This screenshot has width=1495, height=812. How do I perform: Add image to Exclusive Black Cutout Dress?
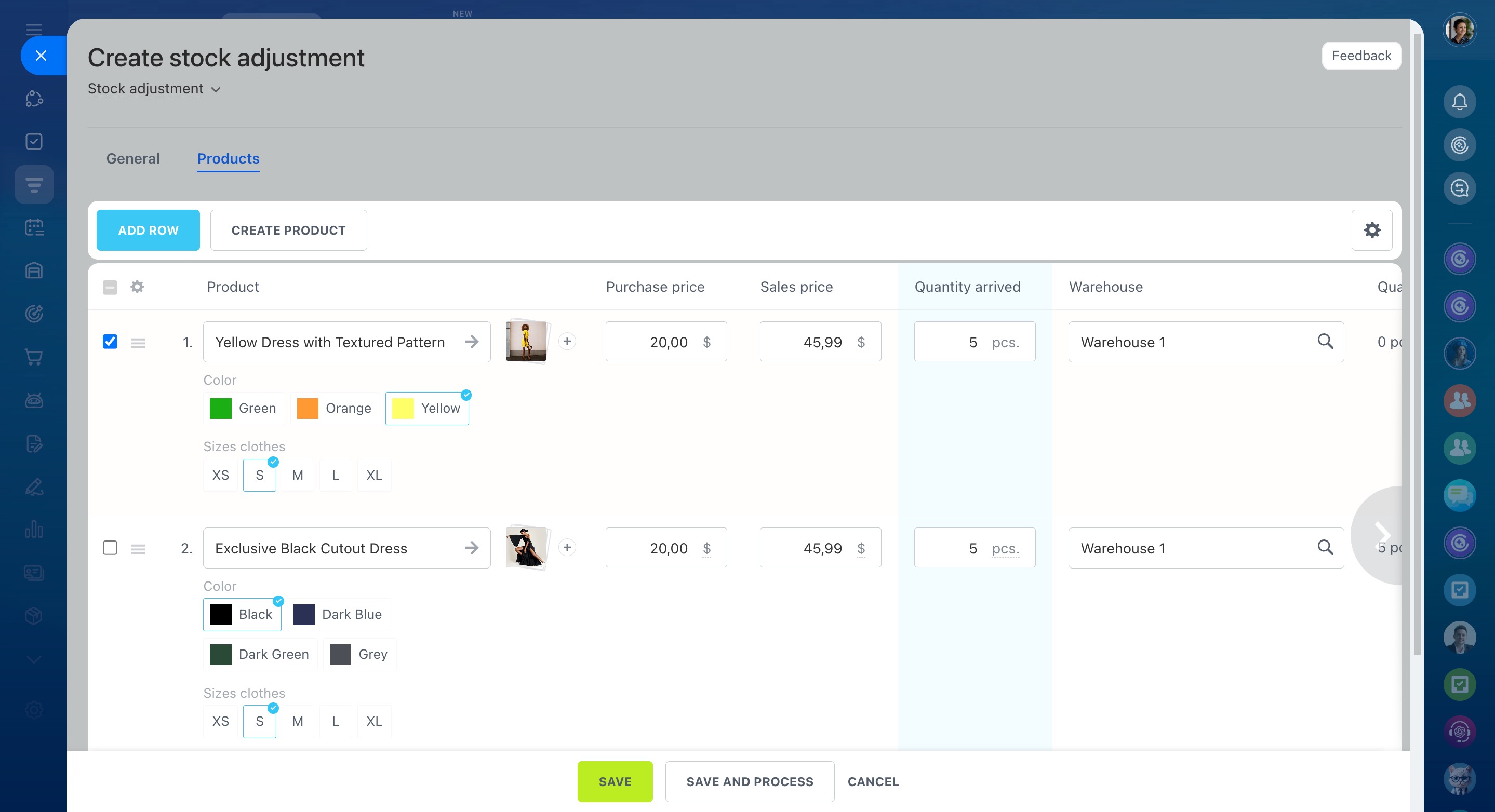coord(567,547)
